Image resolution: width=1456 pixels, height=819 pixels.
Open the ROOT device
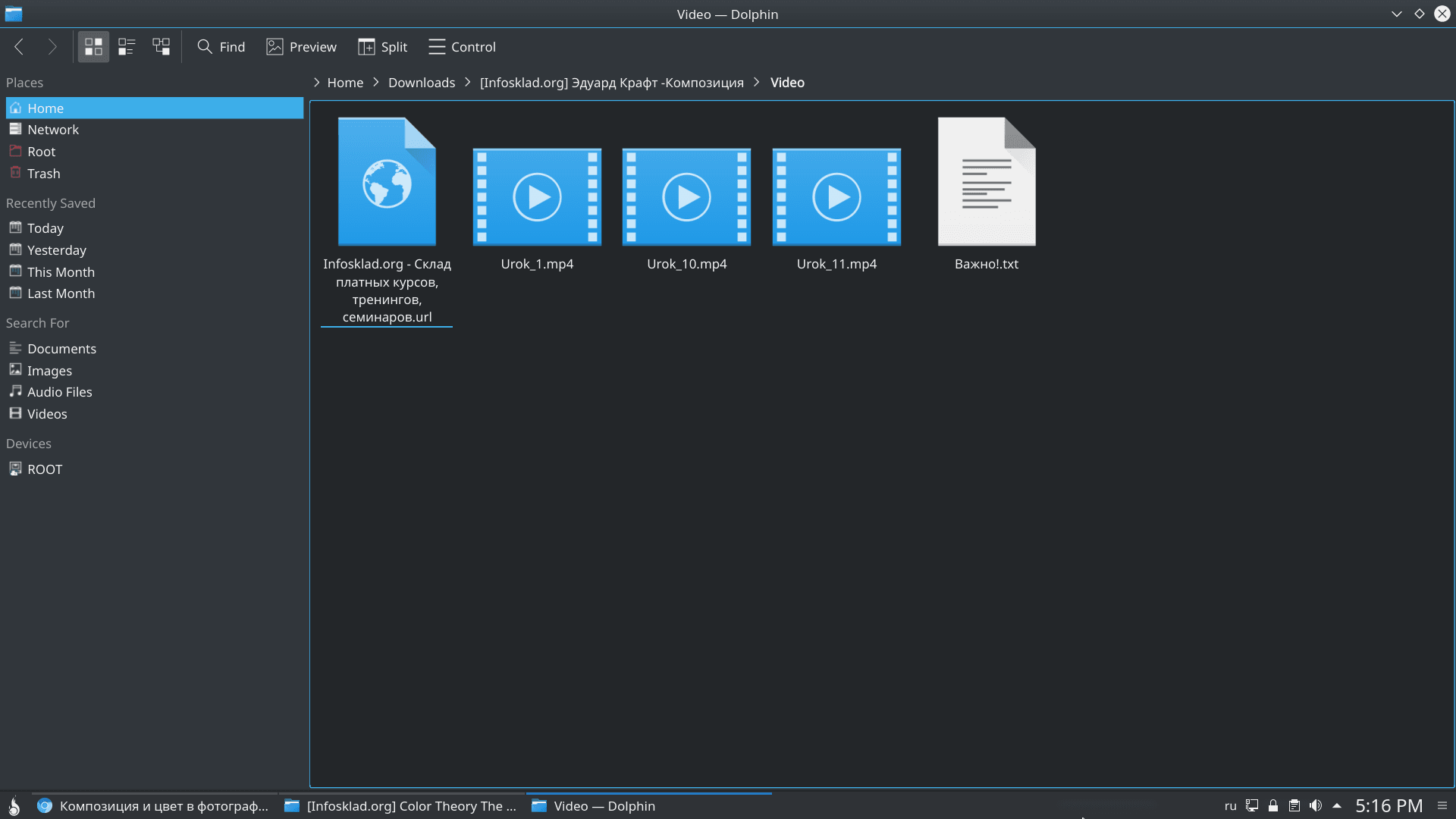pos(155,469)
